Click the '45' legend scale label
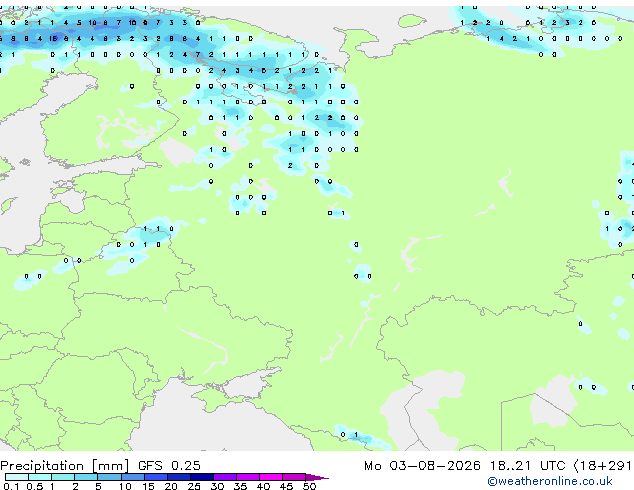This screenshot has width=634, height=490. [286, 486]
